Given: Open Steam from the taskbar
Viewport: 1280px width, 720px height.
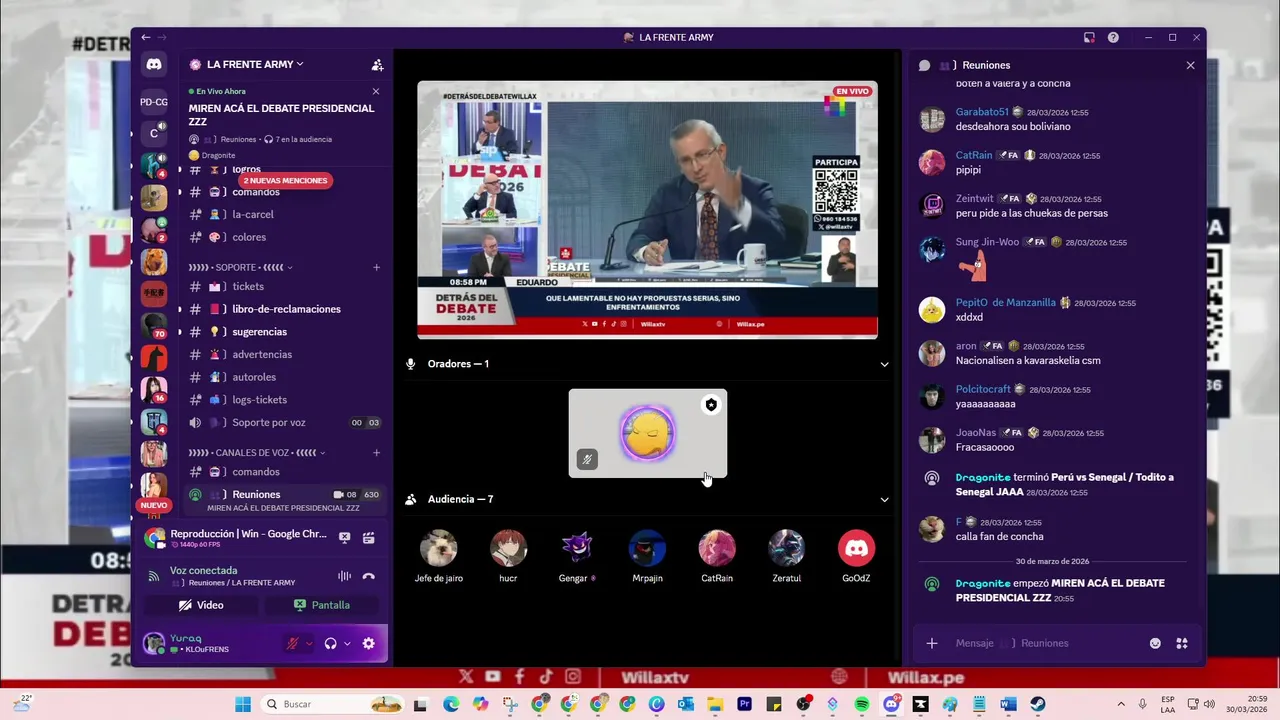Looking at the screenshot, I should (x=1038, y=704).
